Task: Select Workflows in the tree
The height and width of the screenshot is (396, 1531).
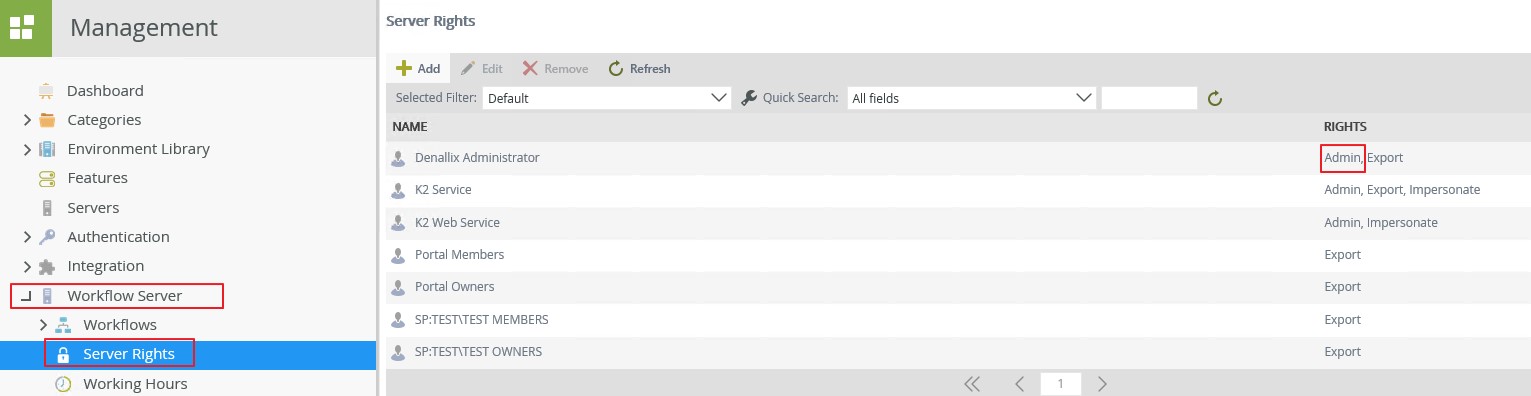Action: click(120, 325)
